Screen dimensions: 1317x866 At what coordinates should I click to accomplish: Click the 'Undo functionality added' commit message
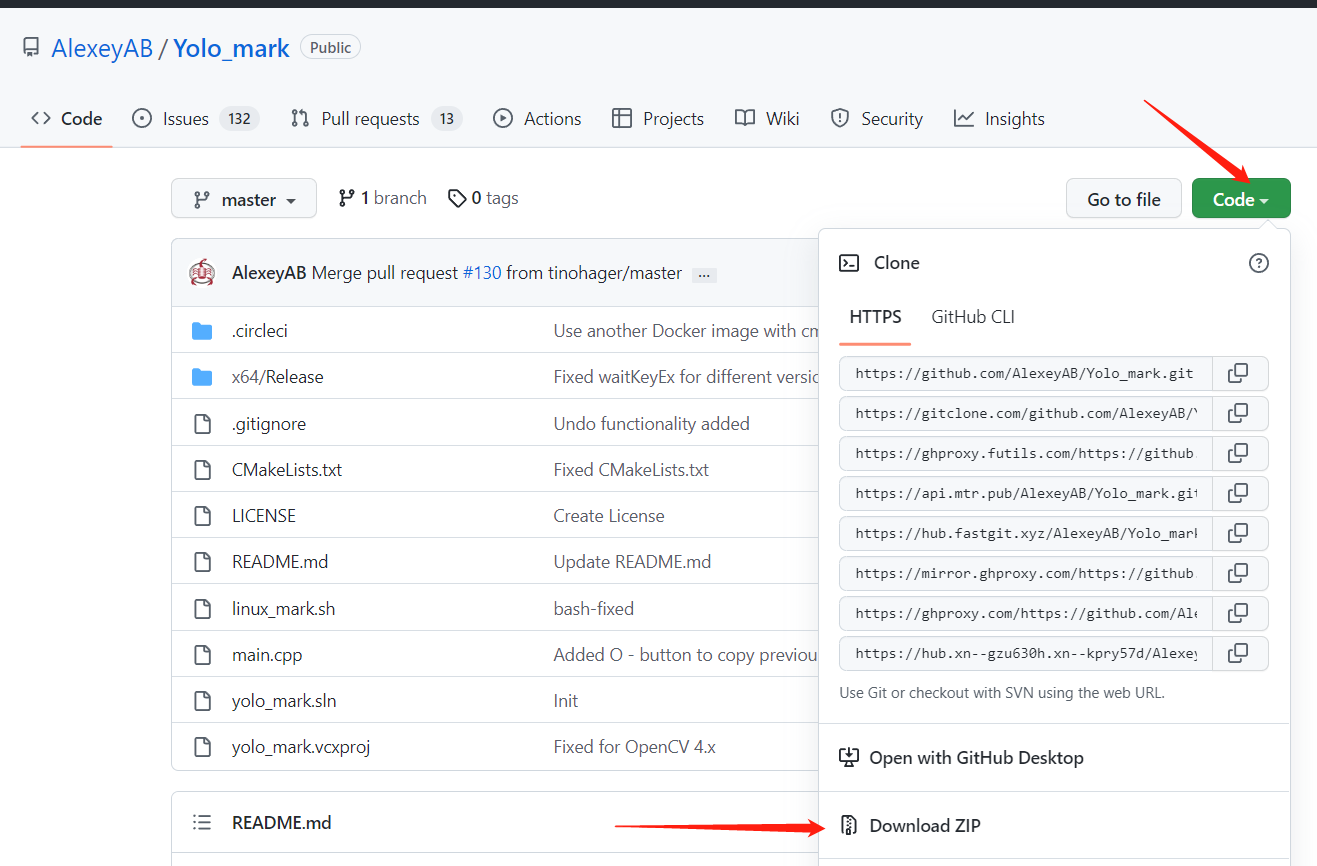coord(652,424)
